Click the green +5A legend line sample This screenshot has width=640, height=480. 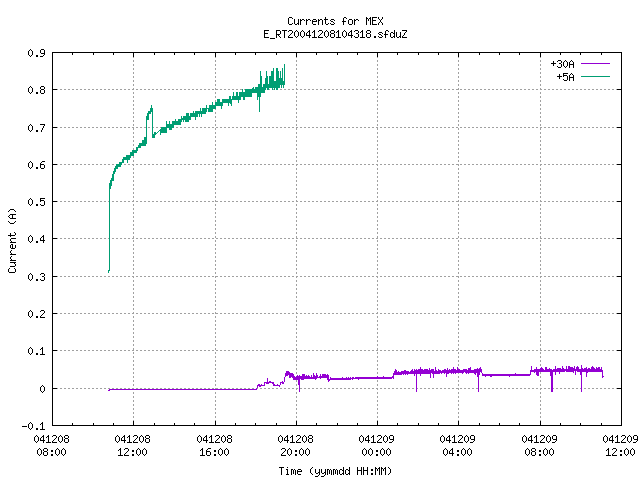(595, 76)
